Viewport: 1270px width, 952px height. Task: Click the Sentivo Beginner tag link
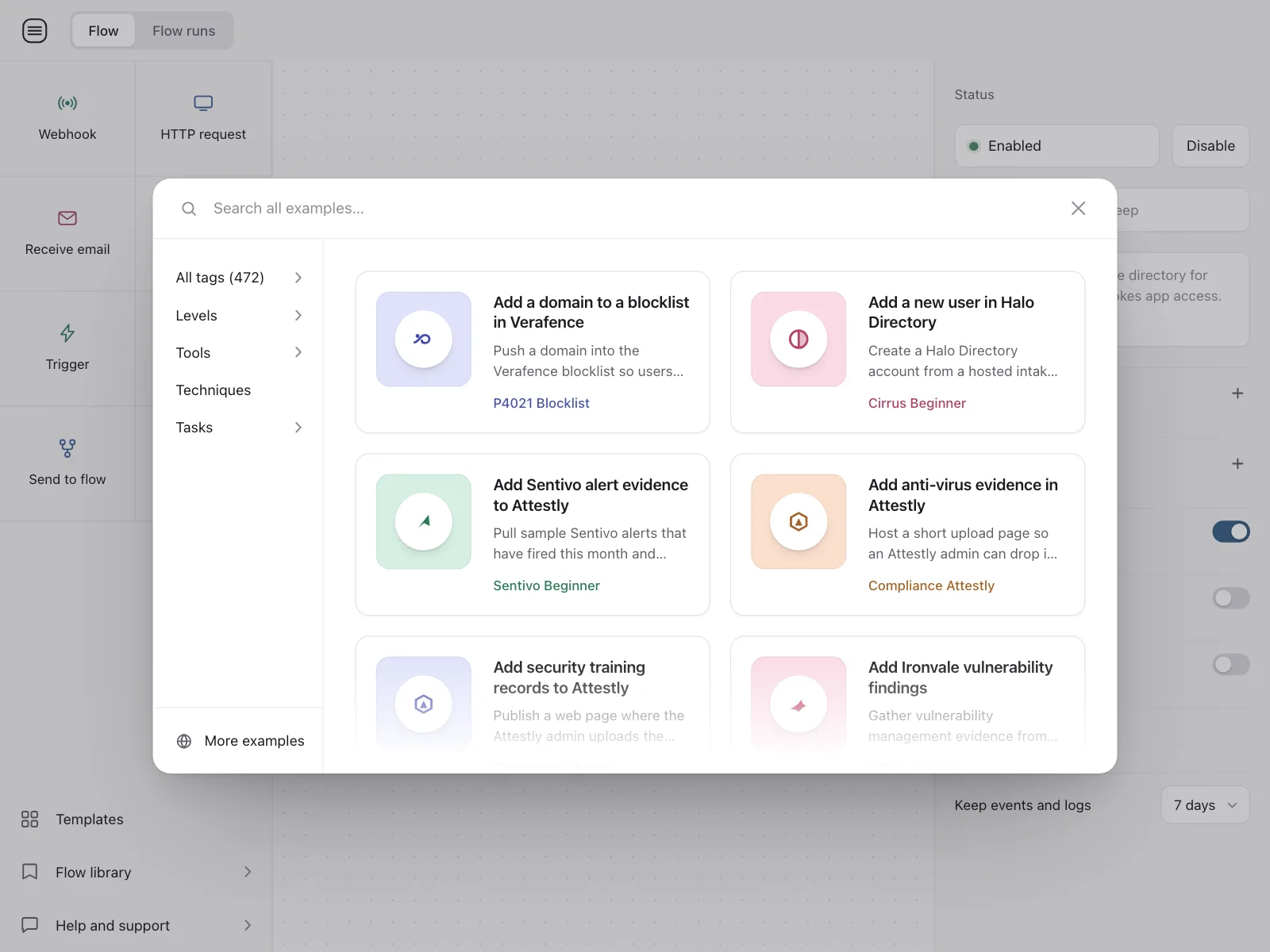[x=546, y=585]
